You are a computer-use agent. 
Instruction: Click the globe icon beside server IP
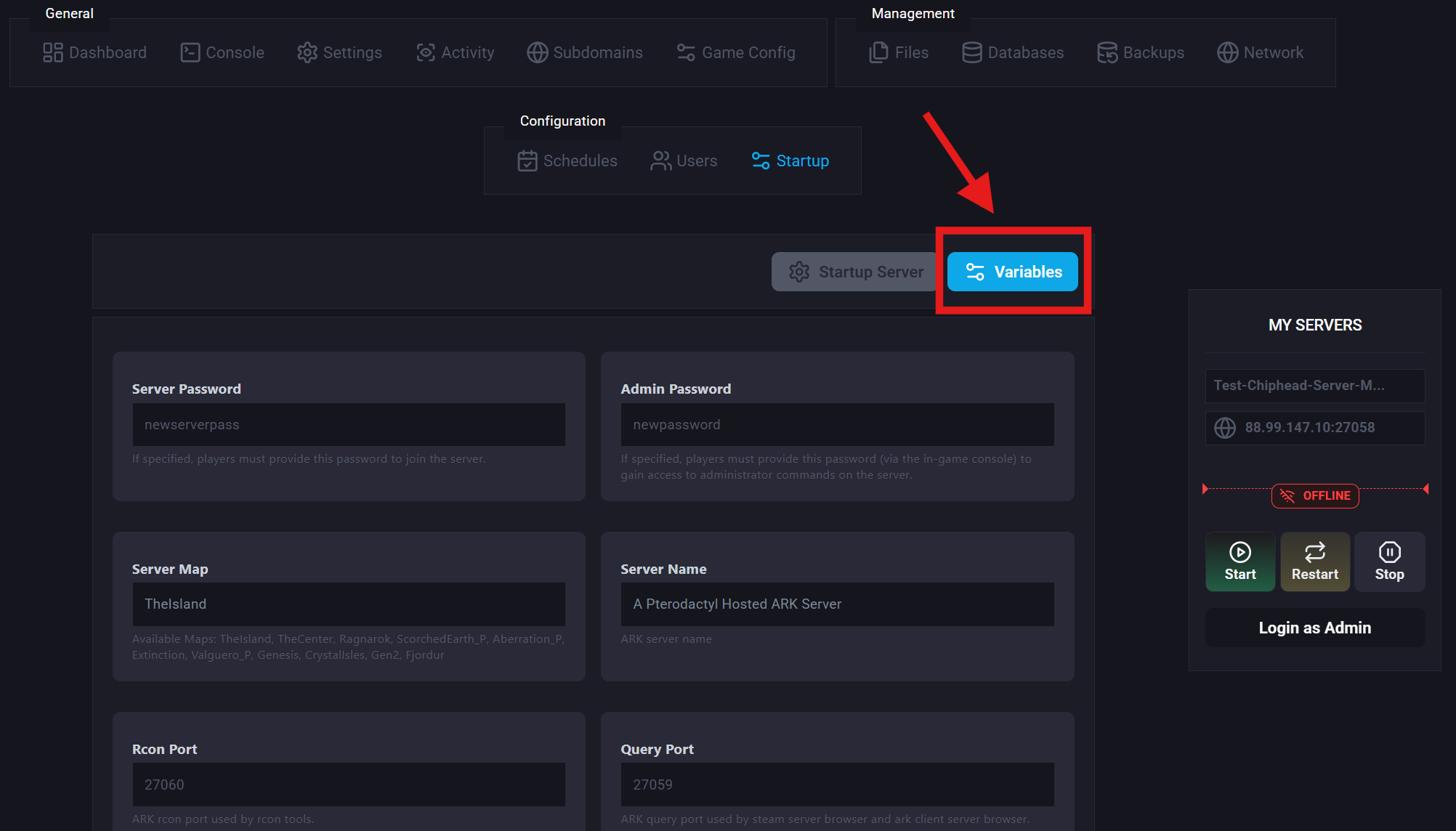(1225, 428)
